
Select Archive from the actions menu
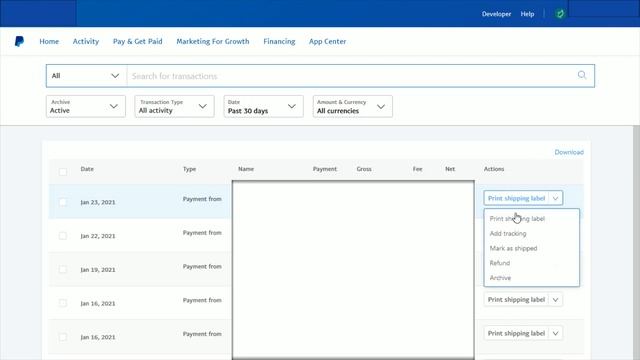pyautogui.click(x=531, y=278)
